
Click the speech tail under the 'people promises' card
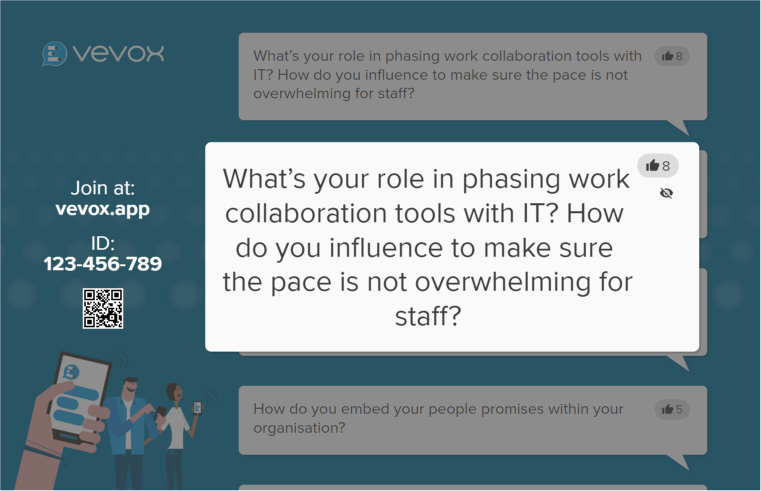pos(680,461)
